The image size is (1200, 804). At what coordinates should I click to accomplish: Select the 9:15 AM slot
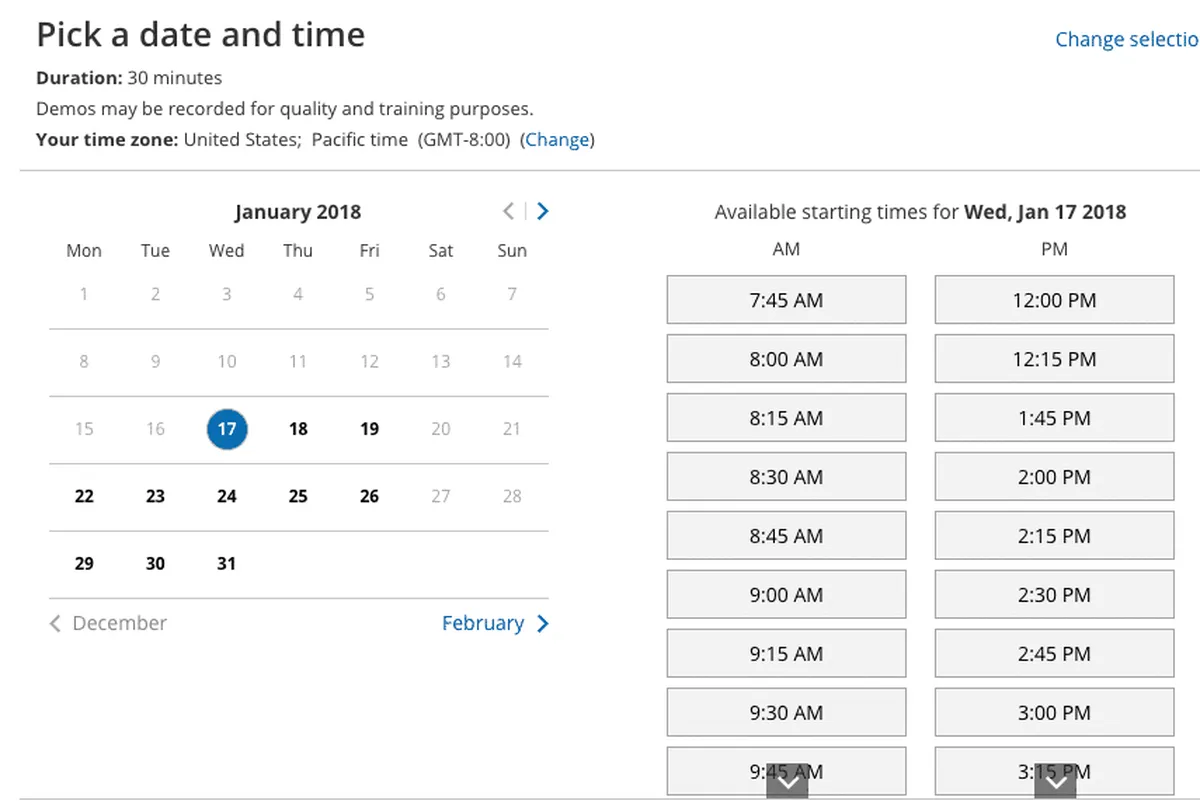[786, 654]
